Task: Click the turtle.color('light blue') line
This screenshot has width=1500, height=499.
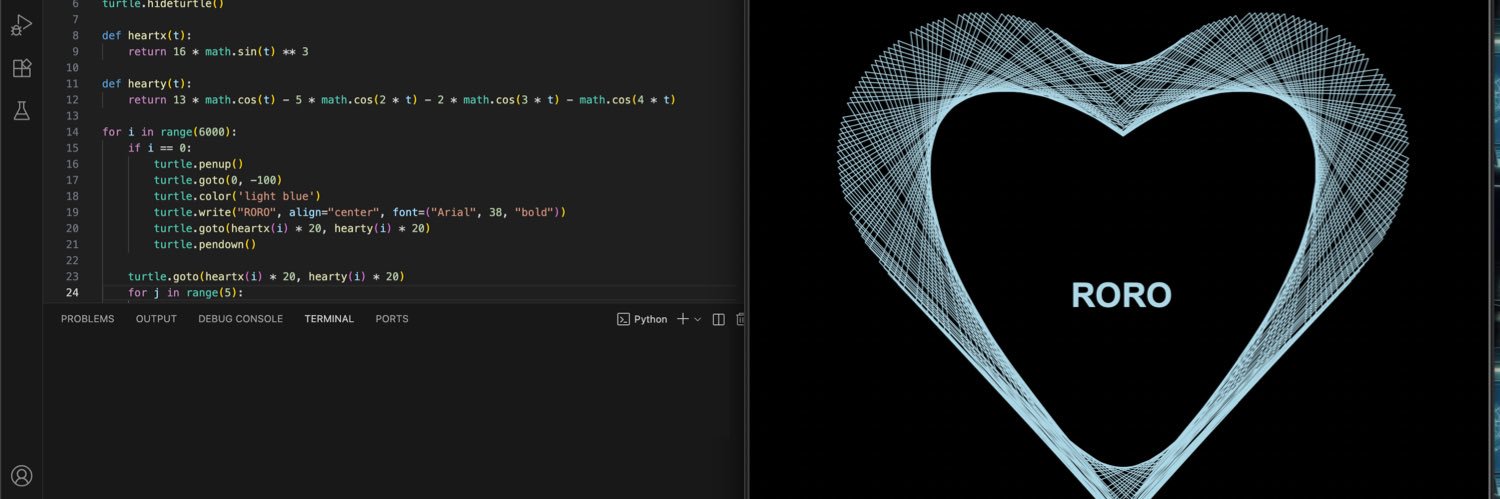Action: coord(237,196)
